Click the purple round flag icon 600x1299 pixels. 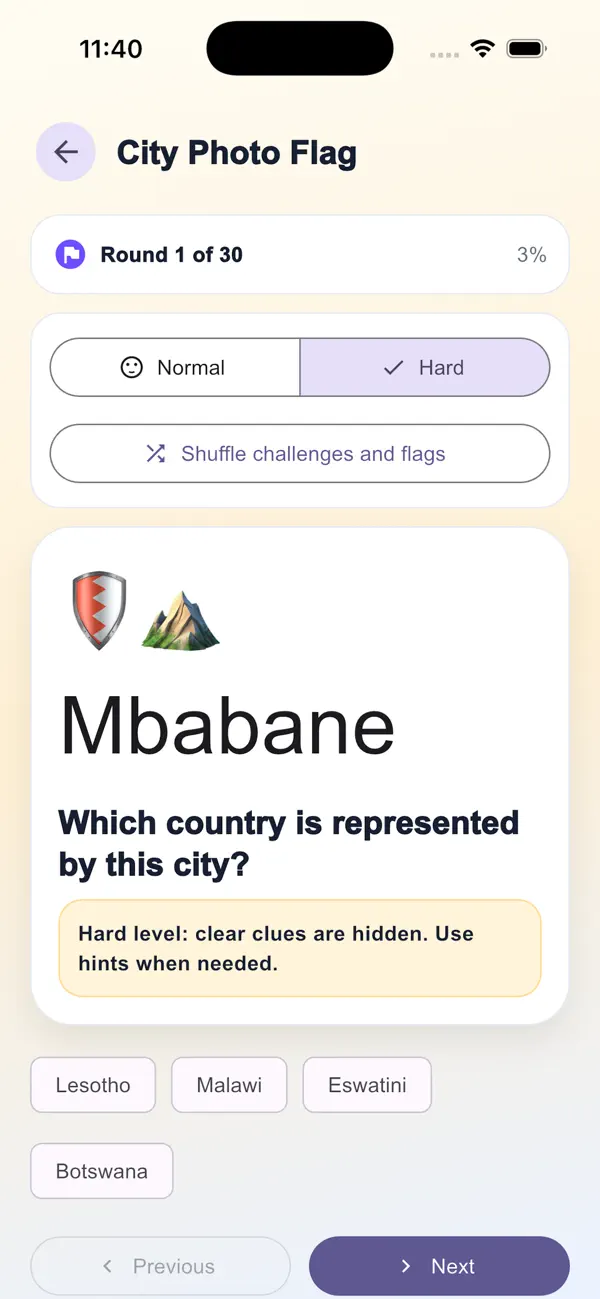[x=71, y=255]
